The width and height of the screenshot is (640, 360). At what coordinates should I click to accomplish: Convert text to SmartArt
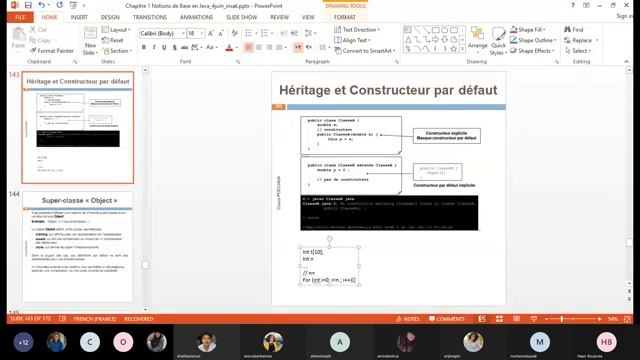[365, 51]
